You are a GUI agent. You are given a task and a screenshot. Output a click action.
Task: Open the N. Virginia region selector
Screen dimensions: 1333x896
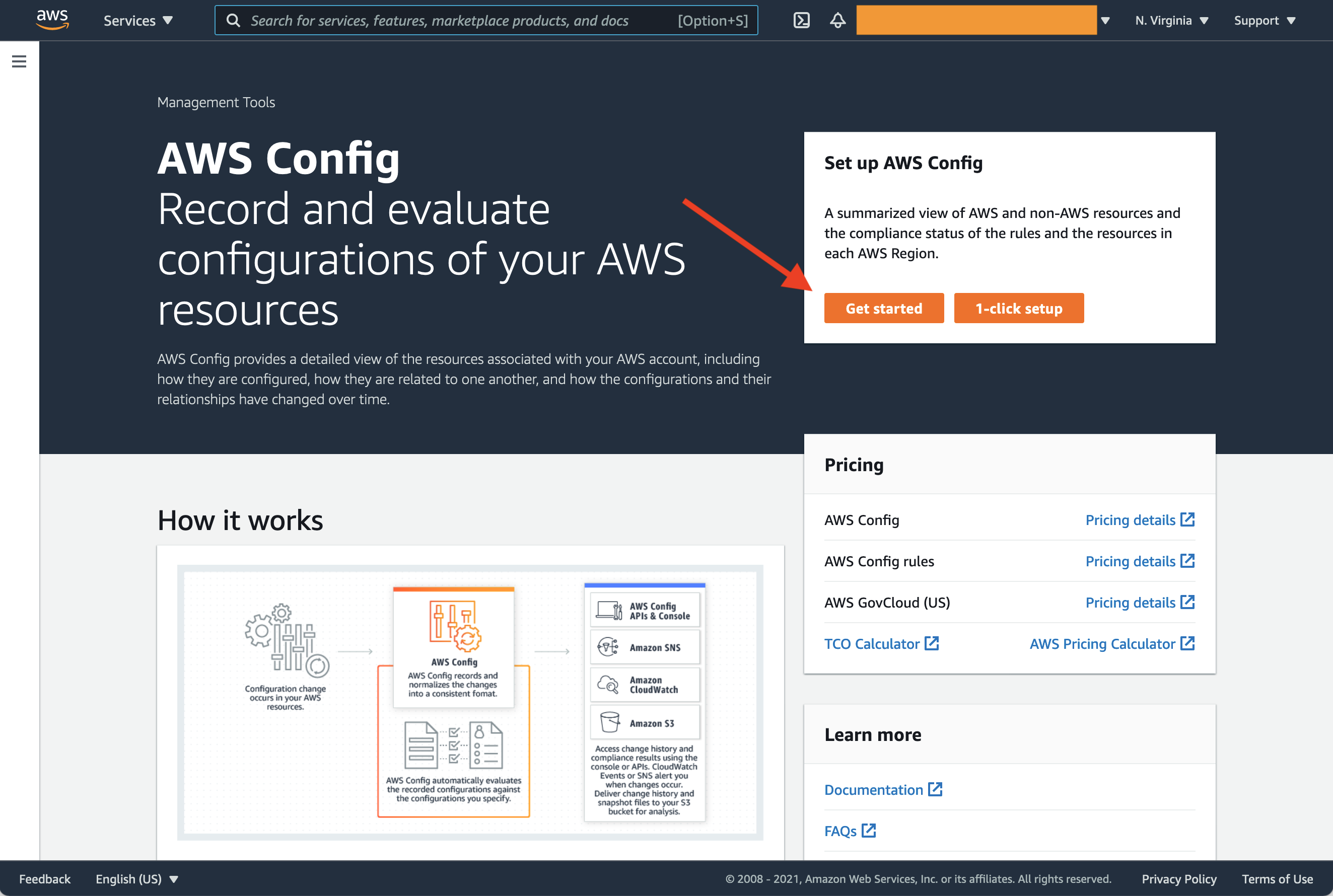[x=1172, y=21]
